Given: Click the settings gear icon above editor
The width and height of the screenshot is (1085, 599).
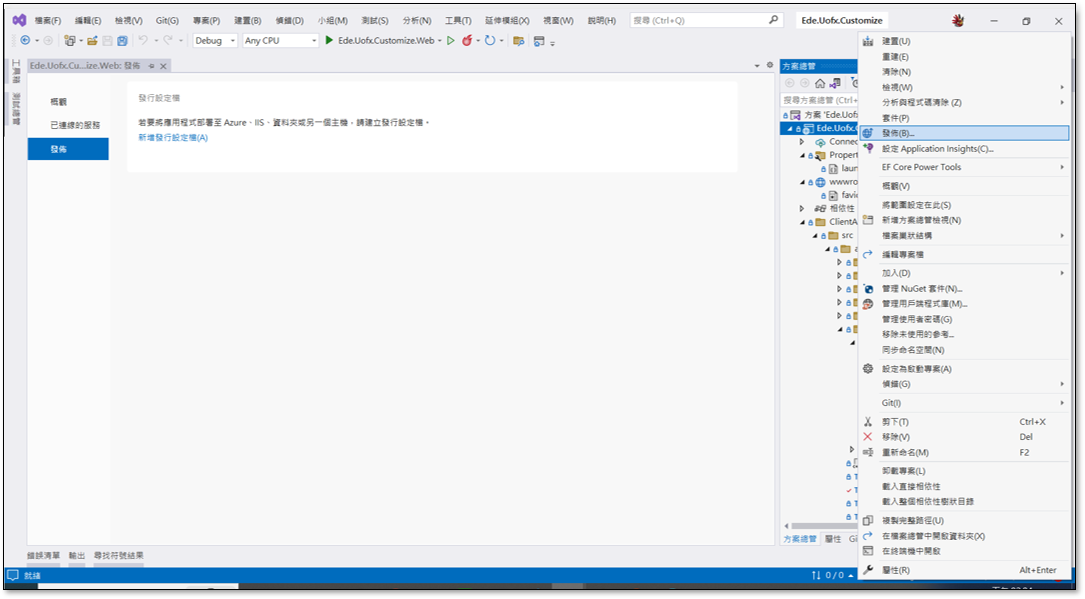Looking at the screenshot, I should pos(769,65).
